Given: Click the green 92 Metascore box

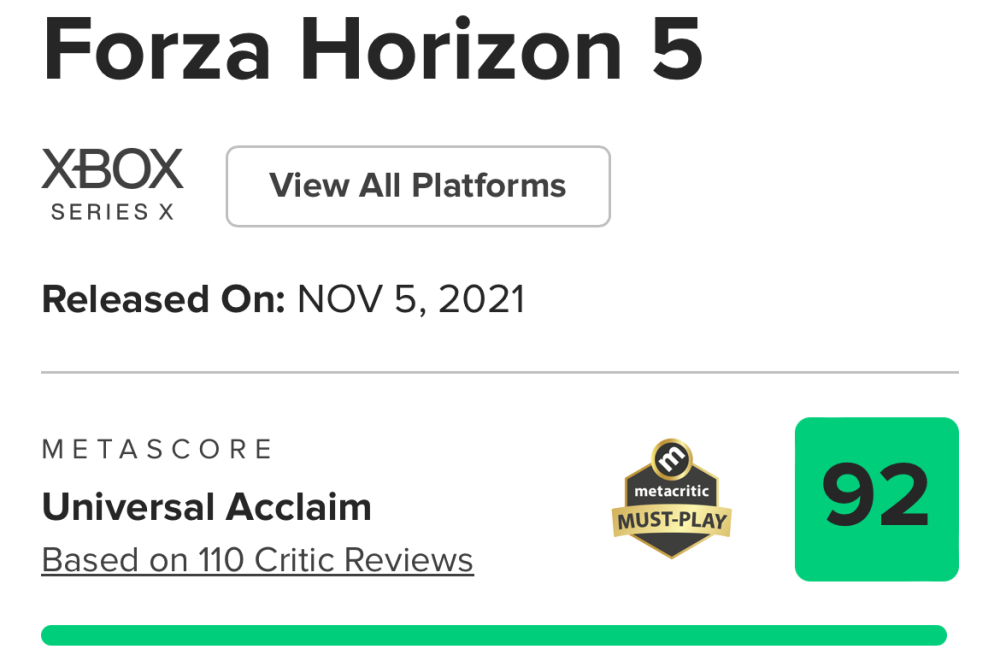Looking at the screenshot, I should coord(876,499).
